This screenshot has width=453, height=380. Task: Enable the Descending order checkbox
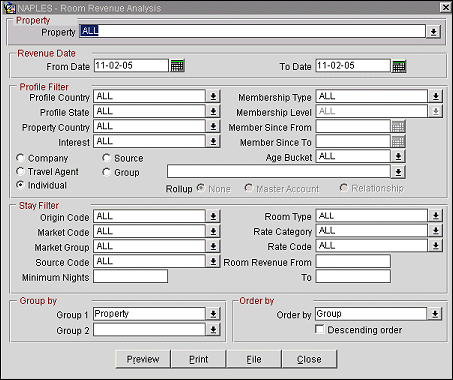coord(319,329)
